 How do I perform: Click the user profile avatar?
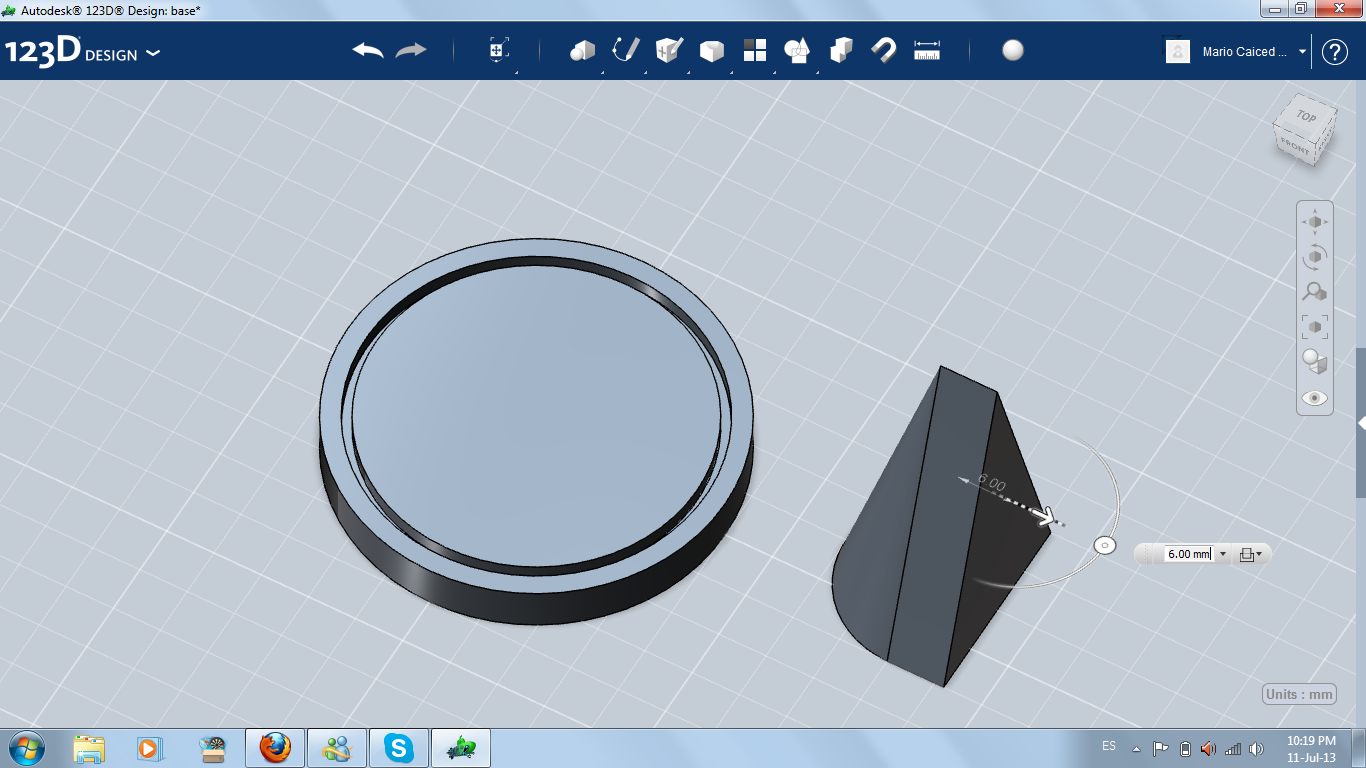click(x=1178, y=52)
